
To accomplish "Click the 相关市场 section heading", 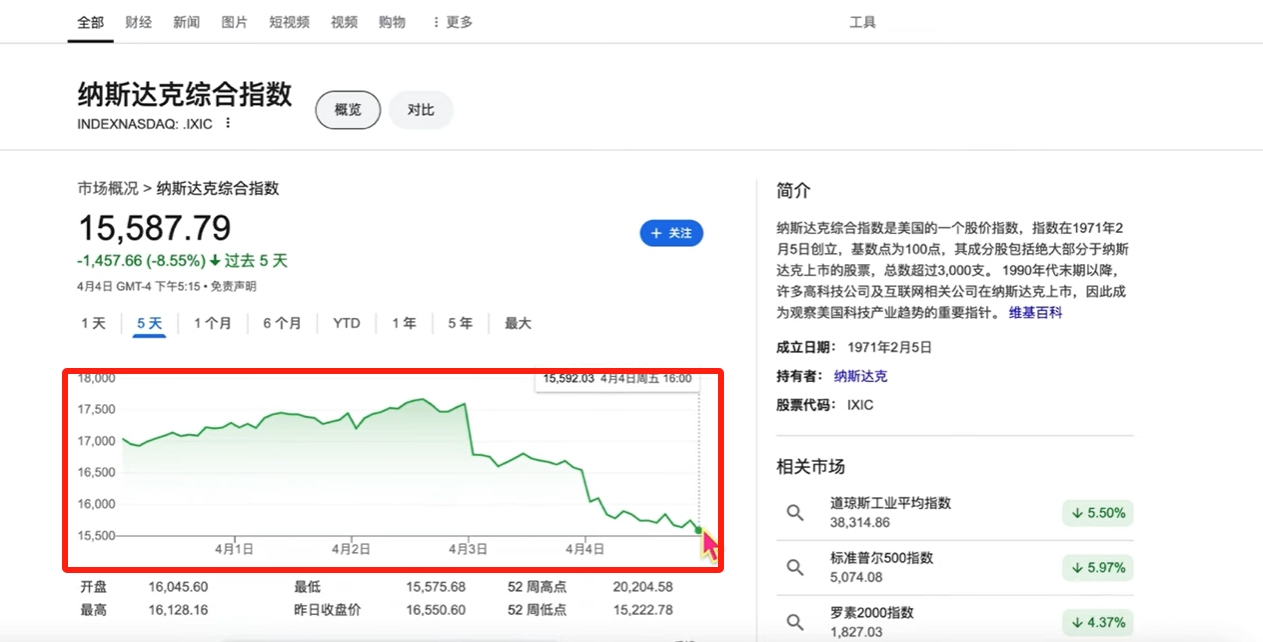I will pos(811,467).
